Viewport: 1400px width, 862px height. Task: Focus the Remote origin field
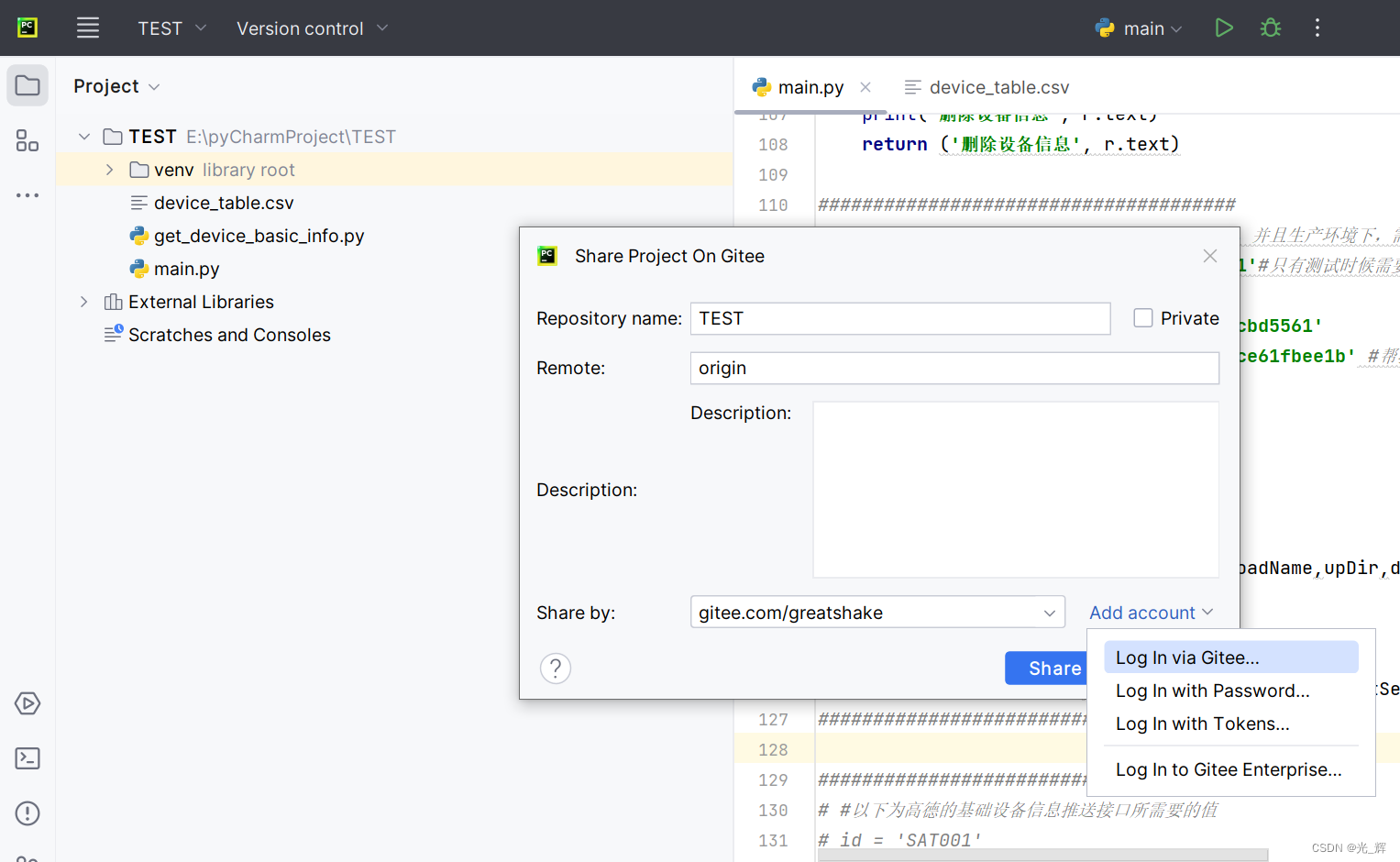954,368
